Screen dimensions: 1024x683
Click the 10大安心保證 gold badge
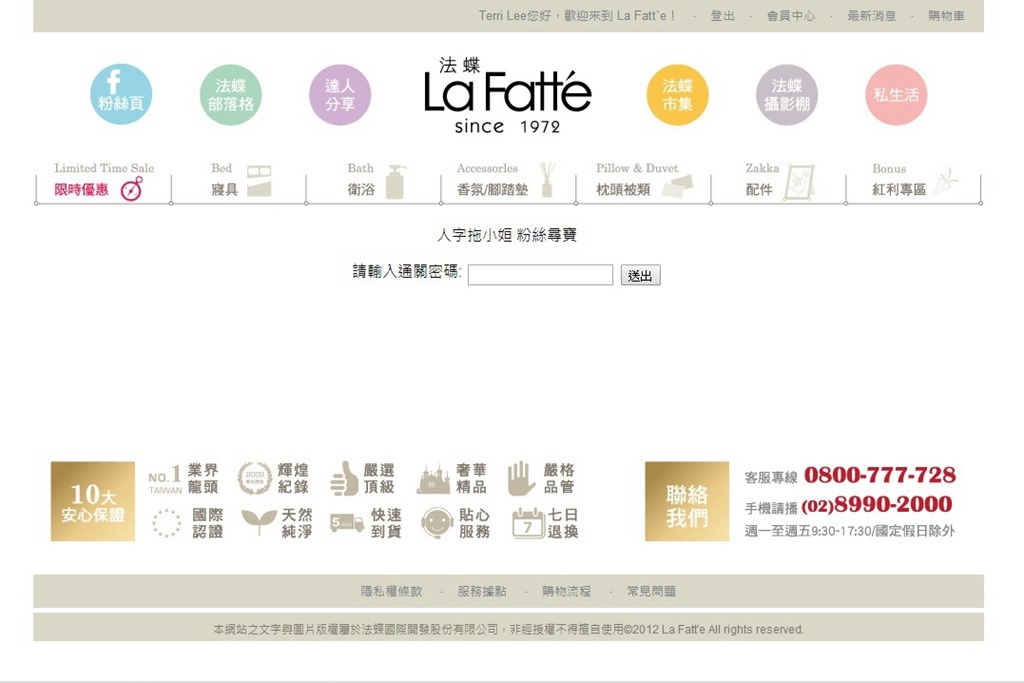coord(93,501)
